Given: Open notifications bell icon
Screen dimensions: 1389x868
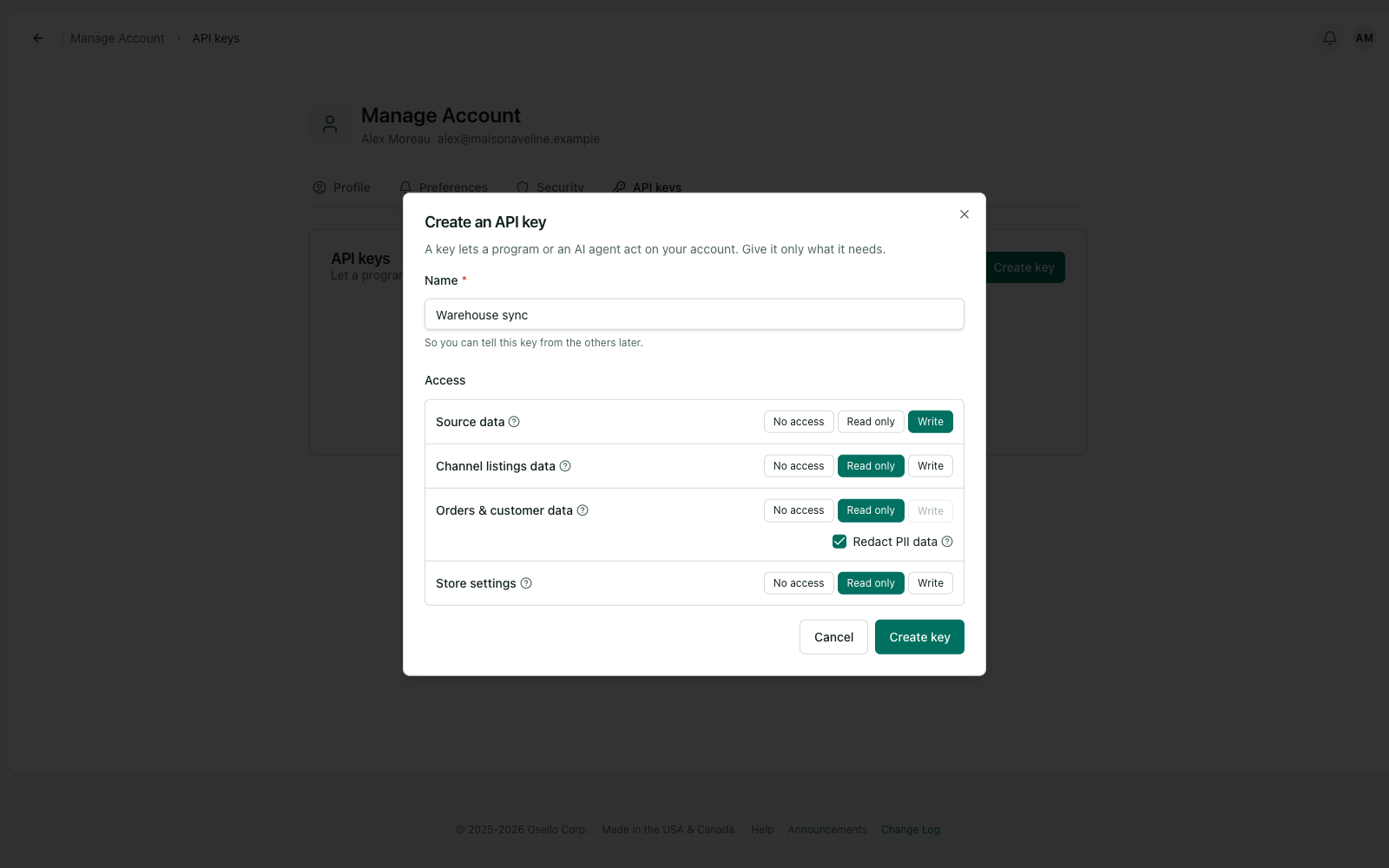Looking at the screenshot, I should (x=1329, y=38).
